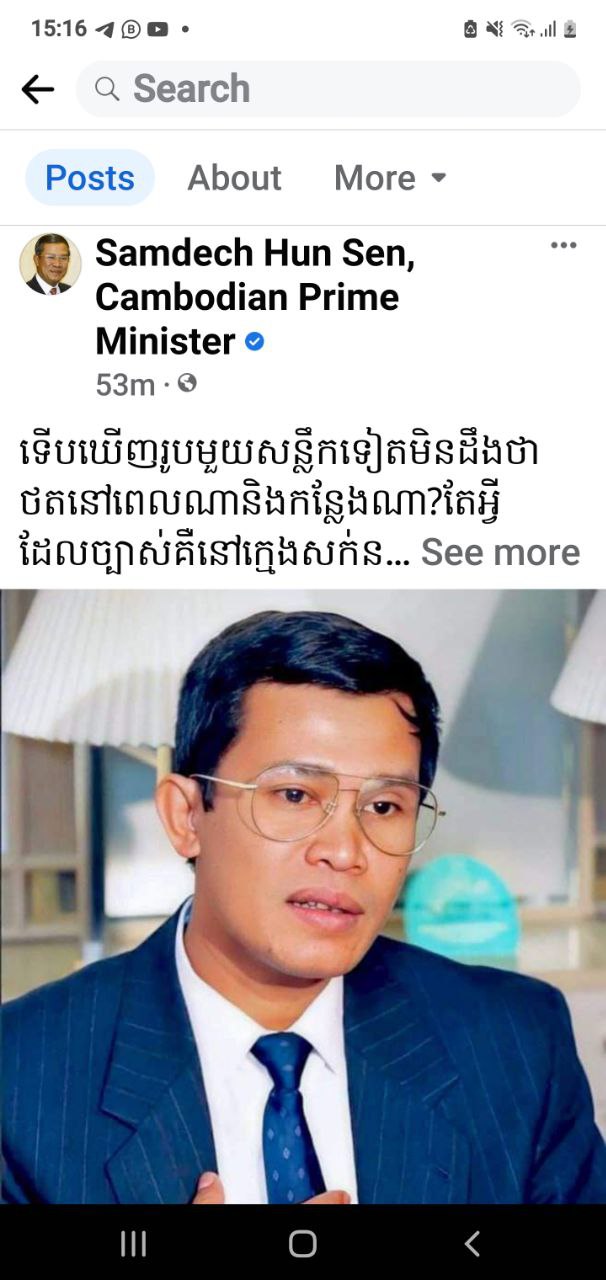Tap Android back navigation chevron
606x1280 pixels.
[x=472, y=1243]
